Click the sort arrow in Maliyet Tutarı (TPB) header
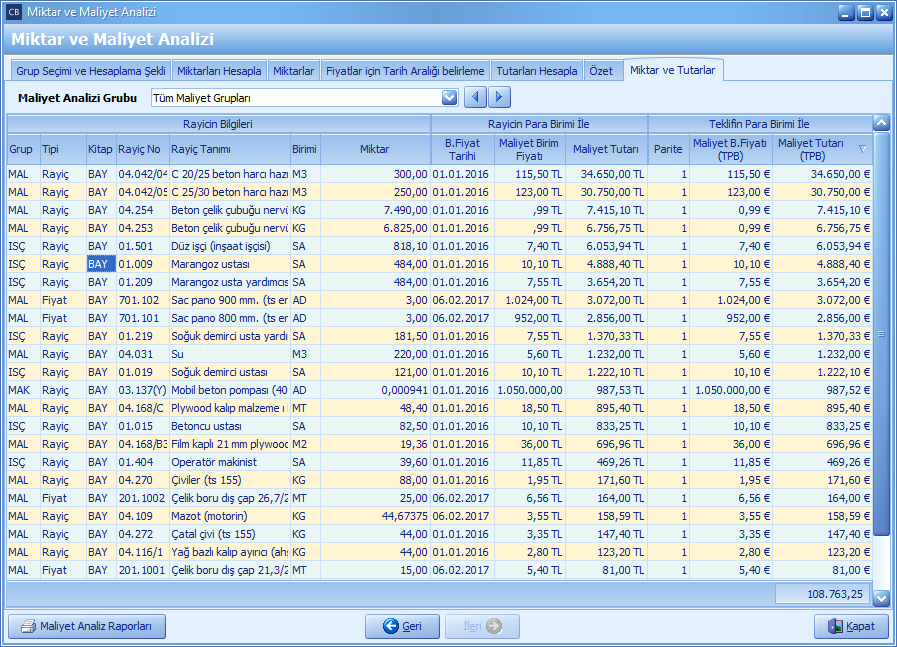This screenshot has height=647, width=897. (x=862, y=149)
